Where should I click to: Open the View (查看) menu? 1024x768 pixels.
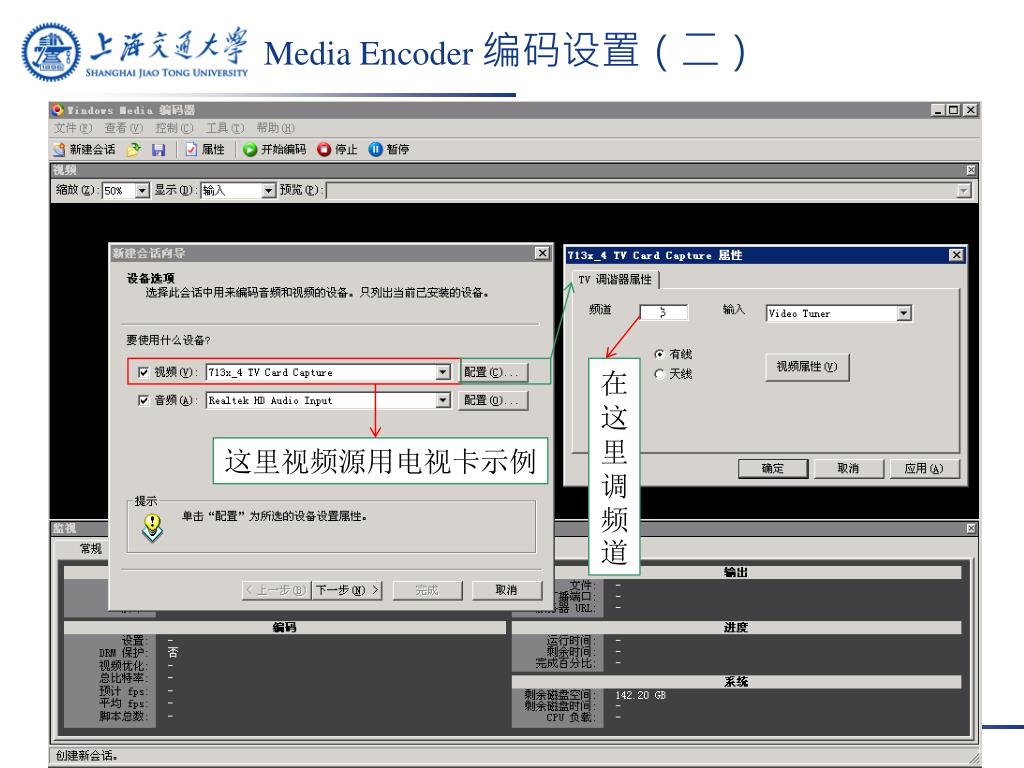point(123,128)
